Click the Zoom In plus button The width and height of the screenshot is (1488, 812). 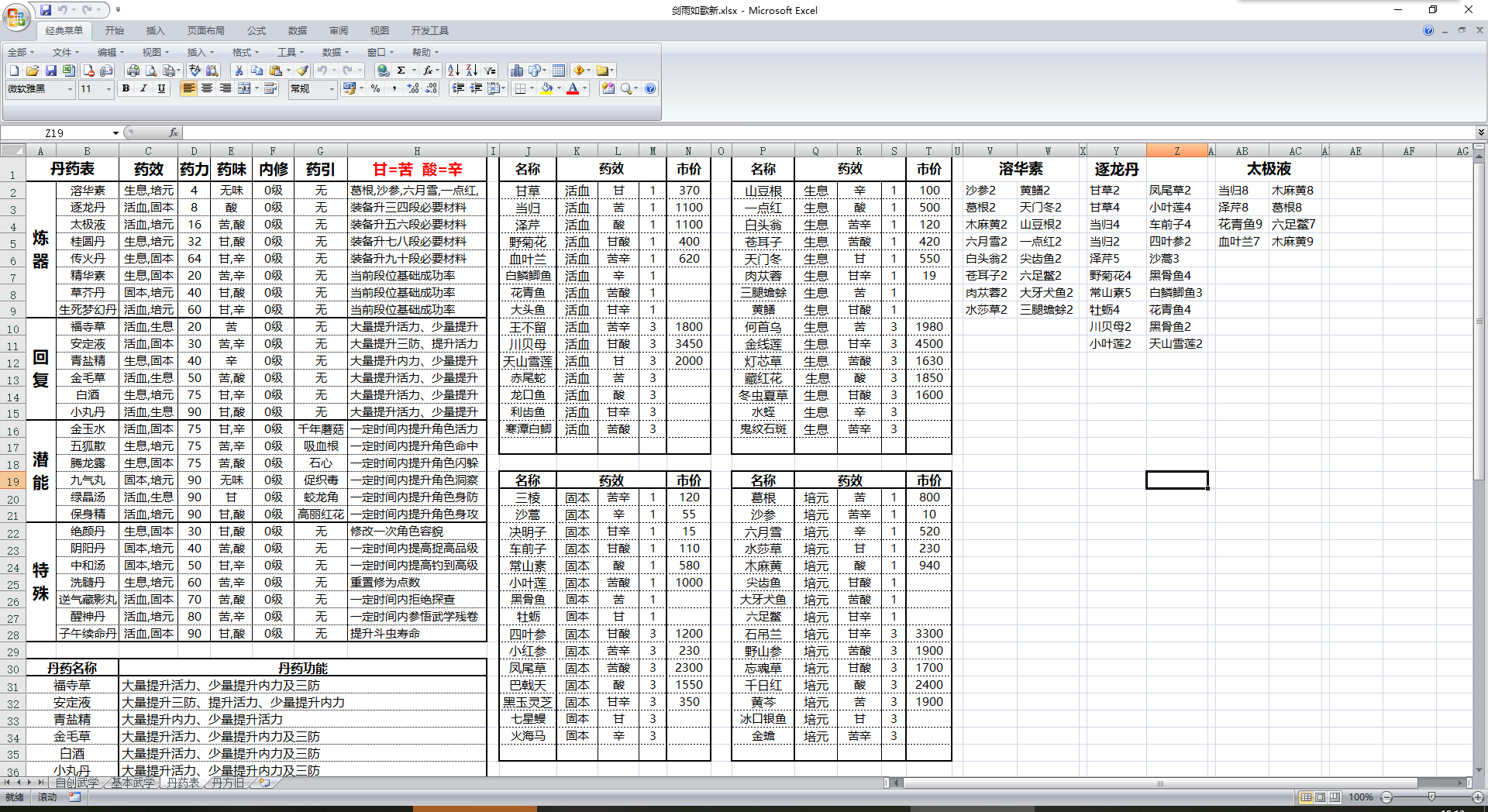1477,797
